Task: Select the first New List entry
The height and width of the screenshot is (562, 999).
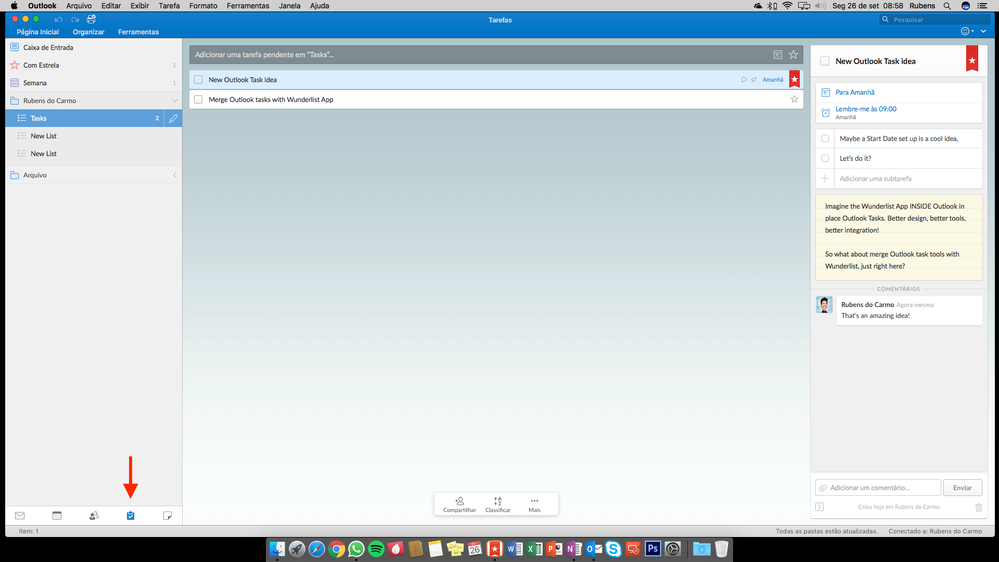Action: tap(94, 136)
